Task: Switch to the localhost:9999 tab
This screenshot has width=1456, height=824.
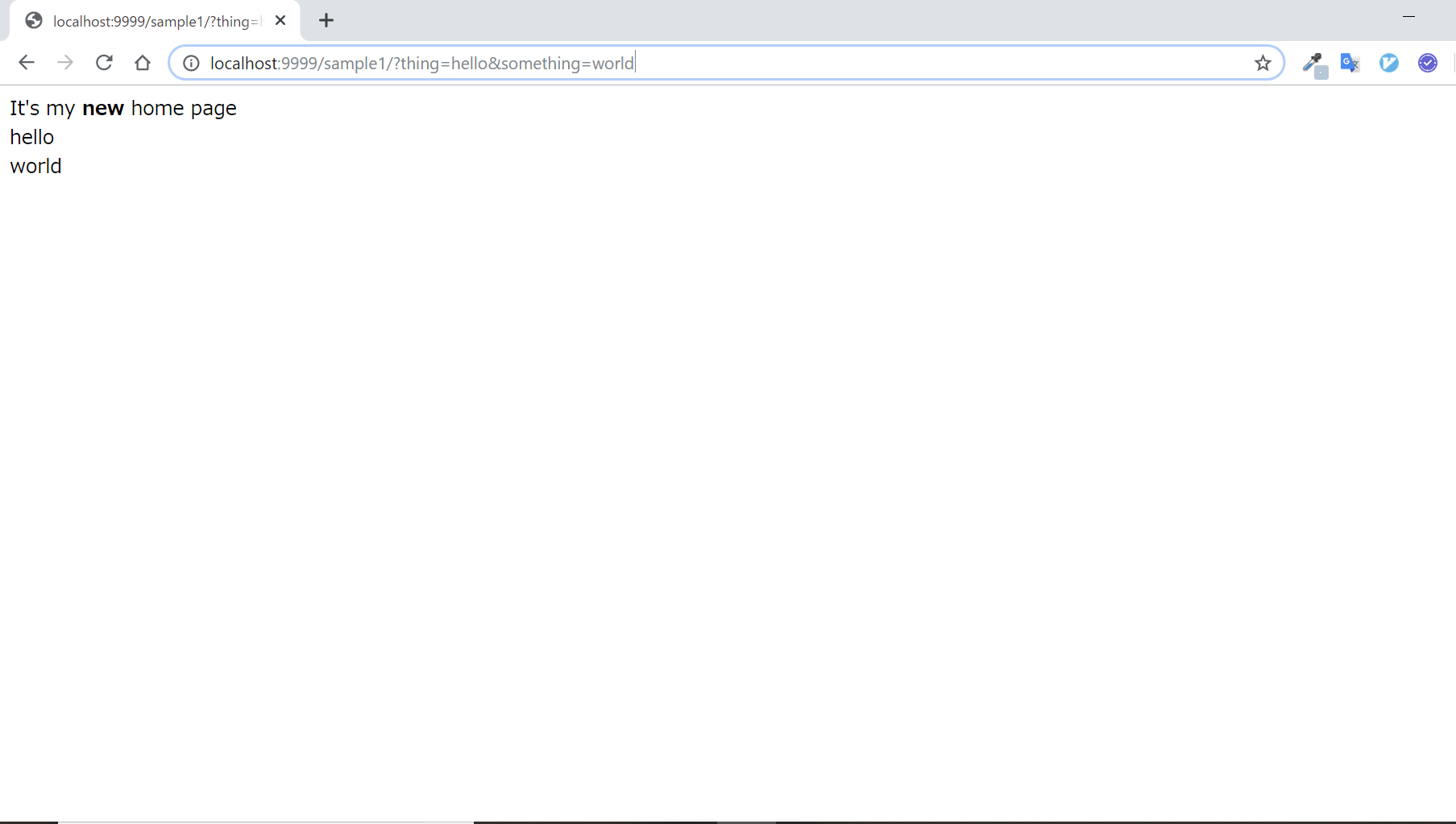Action: point(145,21)
